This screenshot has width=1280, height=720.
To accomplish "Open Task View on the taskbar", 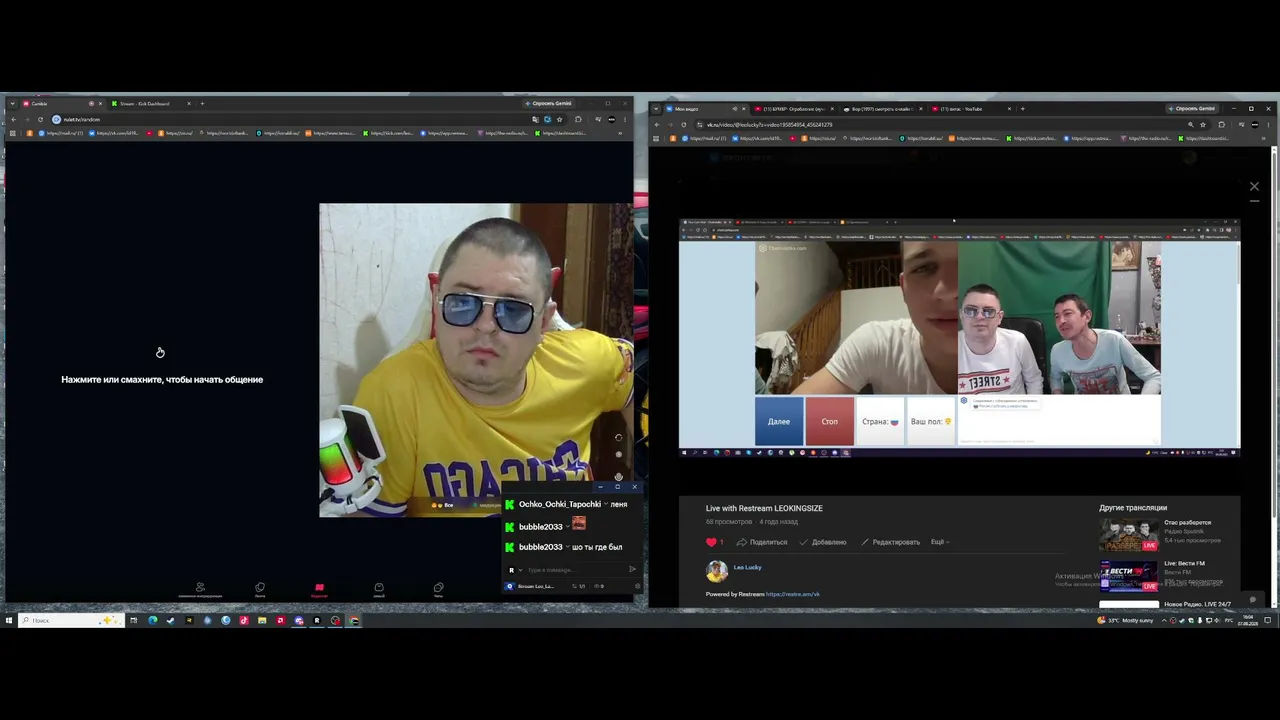I will click(133, 621).
